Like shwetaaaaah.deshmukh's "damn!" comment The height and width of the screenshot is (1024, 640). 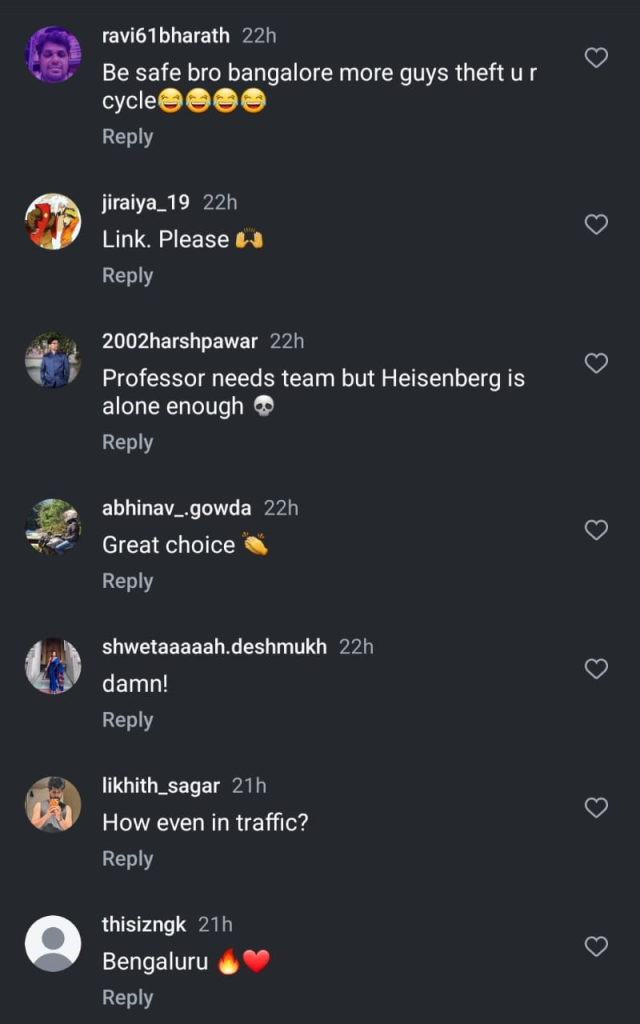[596, 669]
